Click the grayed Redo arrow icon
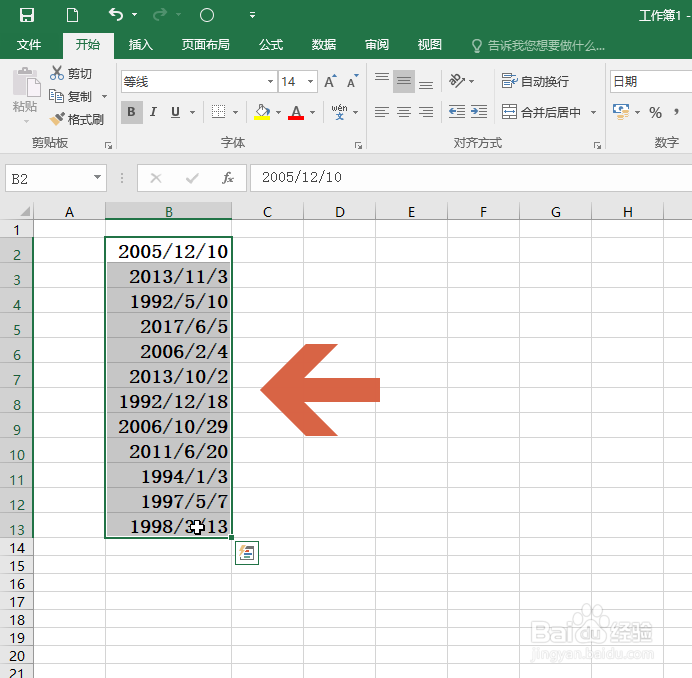692x678 pixels. [160, 15]
